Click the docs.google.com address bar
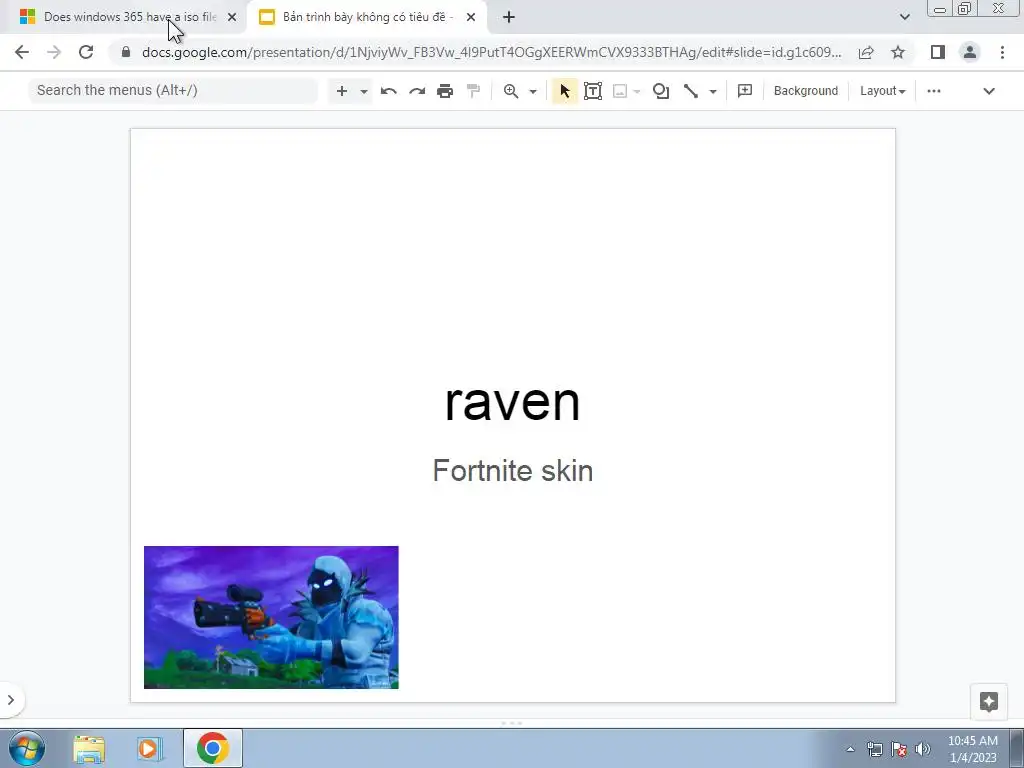 [491, 52]
